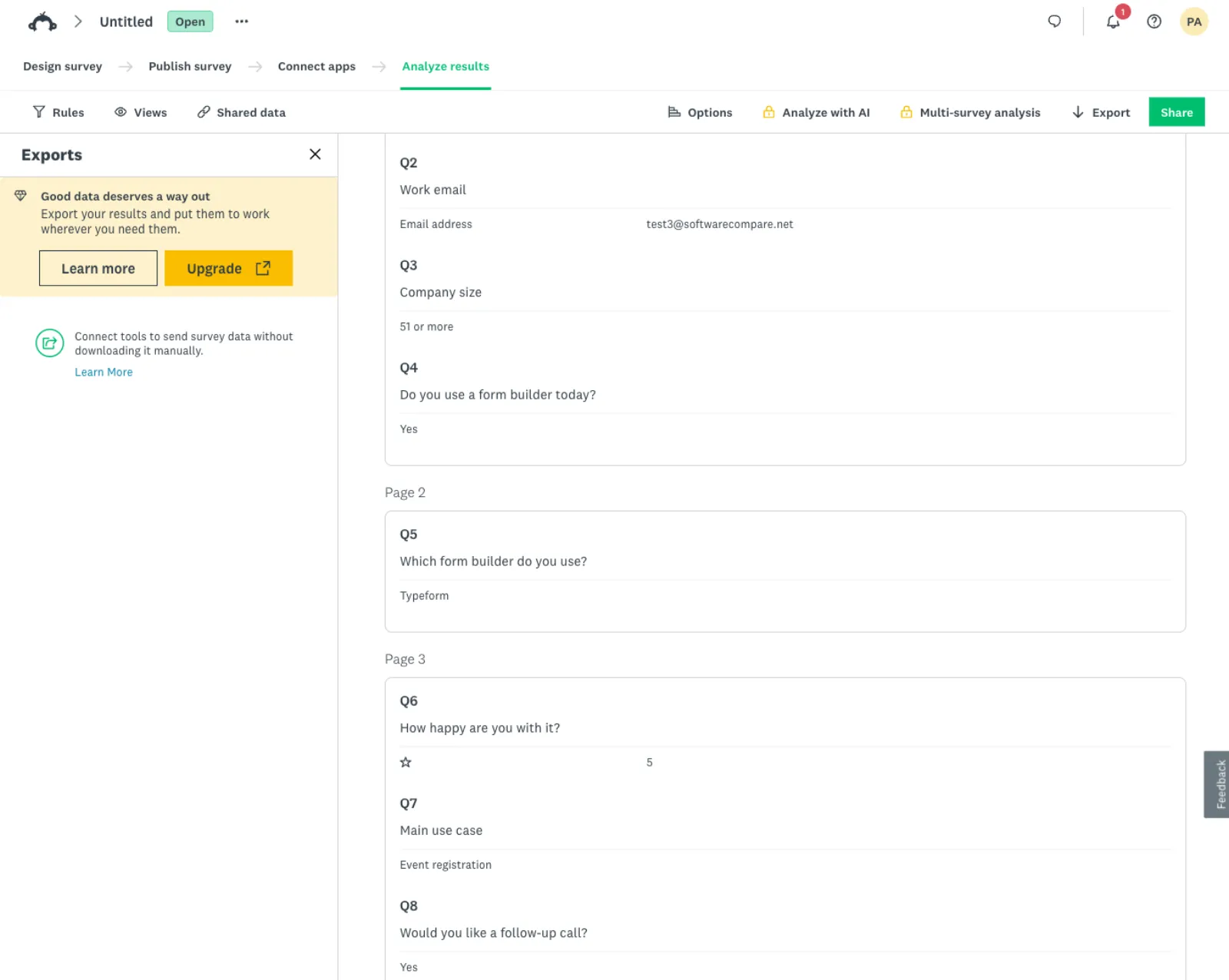Click the Untitled survey title
The width and height of the screenshot is (1229, 980).
126,22
